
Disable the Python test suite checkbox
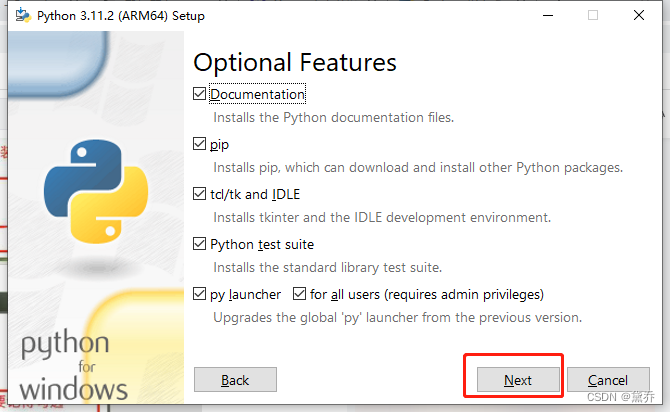point(199,244)
